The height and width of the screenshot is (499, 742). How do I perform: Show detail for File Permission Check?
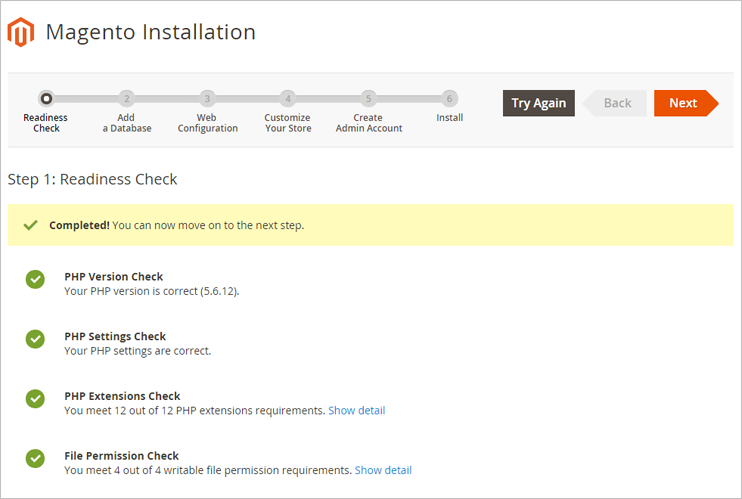[x=383, y=470]
